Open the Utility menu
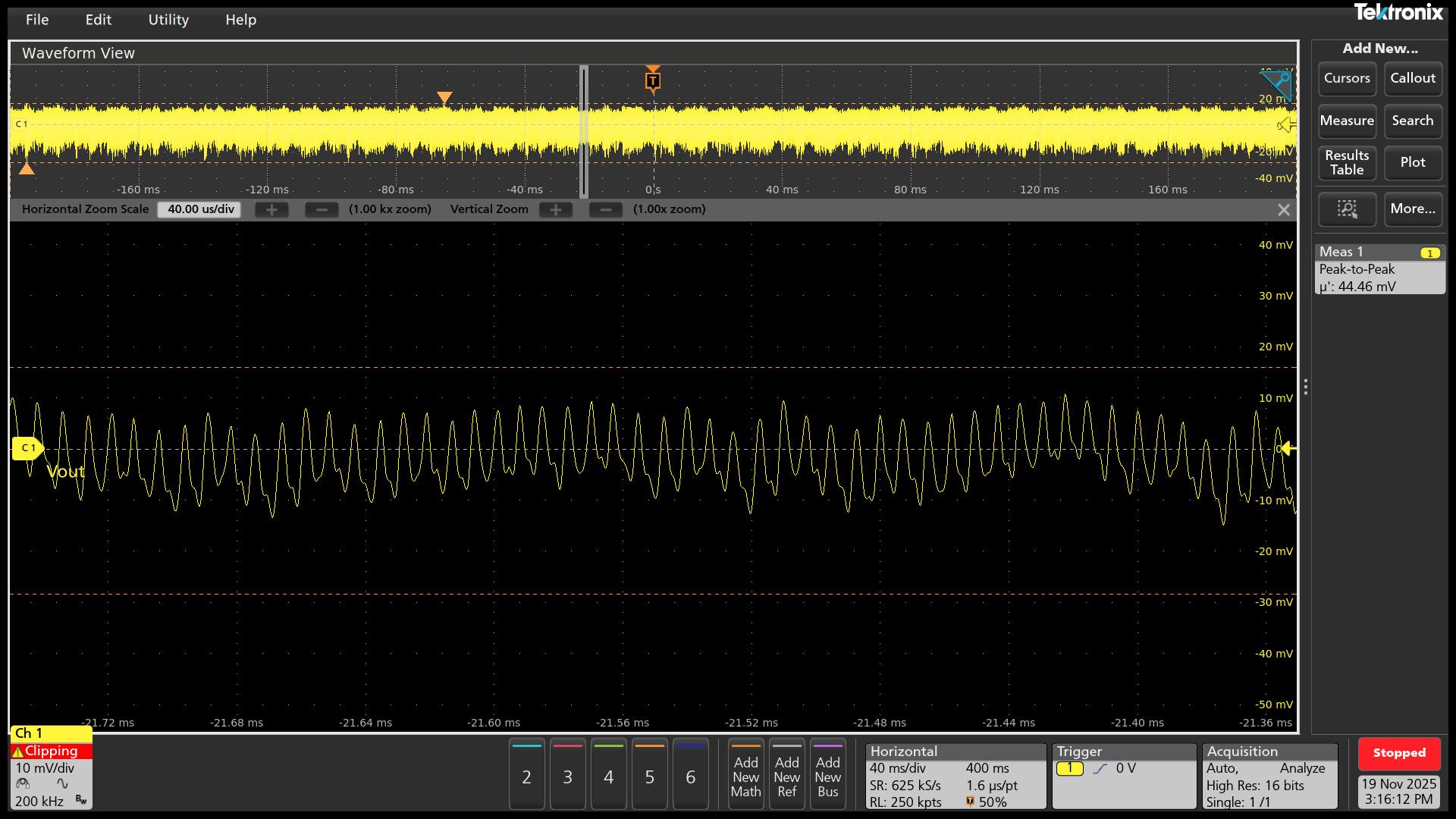 [168, 20]
